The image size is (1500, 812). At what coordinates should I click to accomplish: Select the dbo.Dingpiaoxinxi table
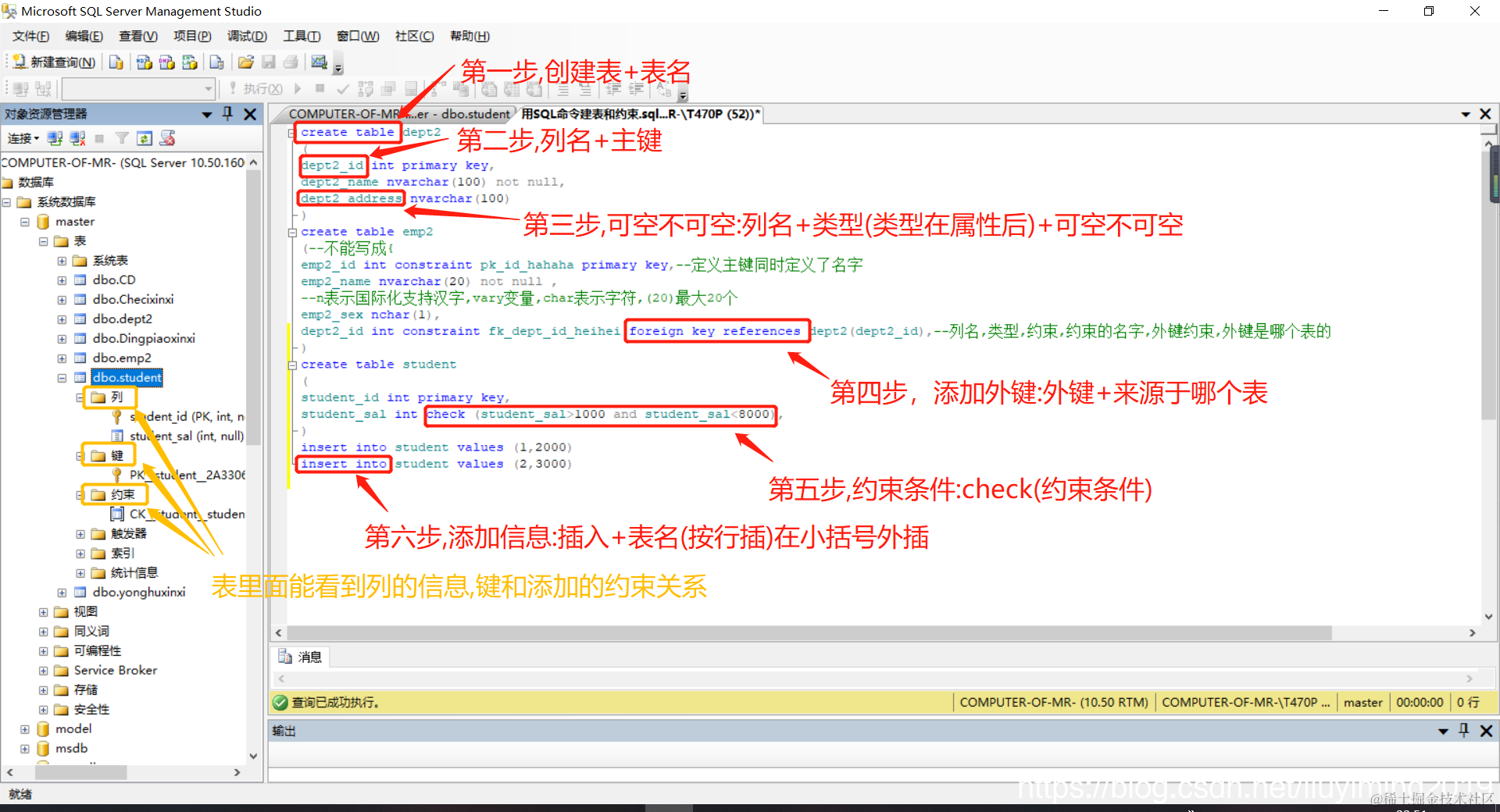pos(144,339)
